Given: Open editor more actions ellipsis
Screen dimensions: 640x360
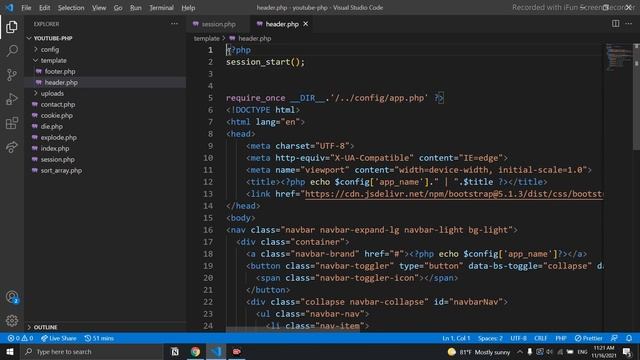Looking at the screenshot, I should (629, 24).
